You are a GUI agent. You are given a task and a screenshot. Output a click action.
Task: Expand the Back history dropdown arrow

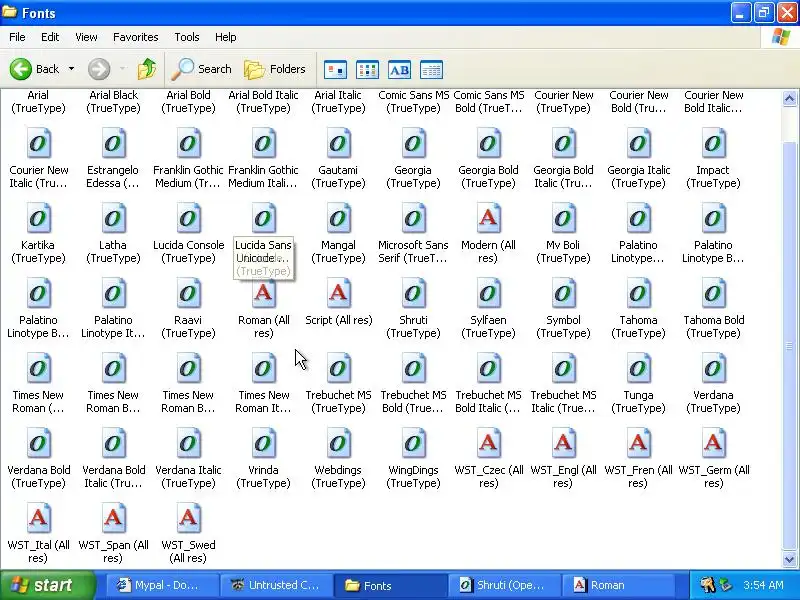(x=71, y=69)
